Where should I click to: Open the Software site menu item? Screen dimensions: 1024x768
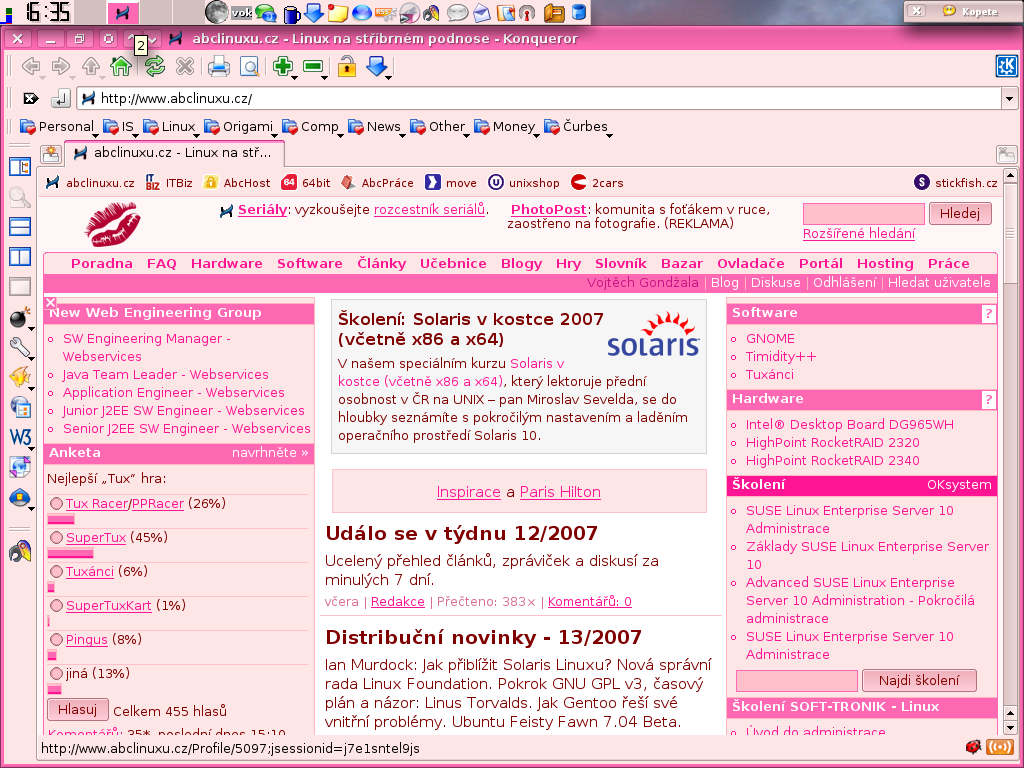310,264
